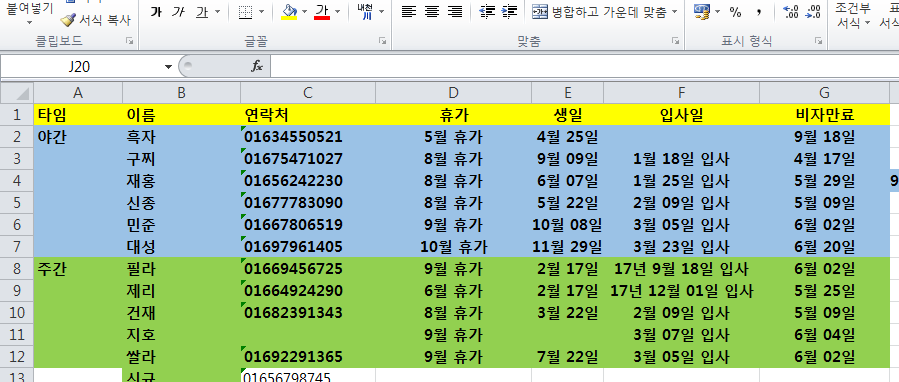Click the 연락처 header cell
The height and width of the screenshot is (382, 899).
(x=308, y=115)
